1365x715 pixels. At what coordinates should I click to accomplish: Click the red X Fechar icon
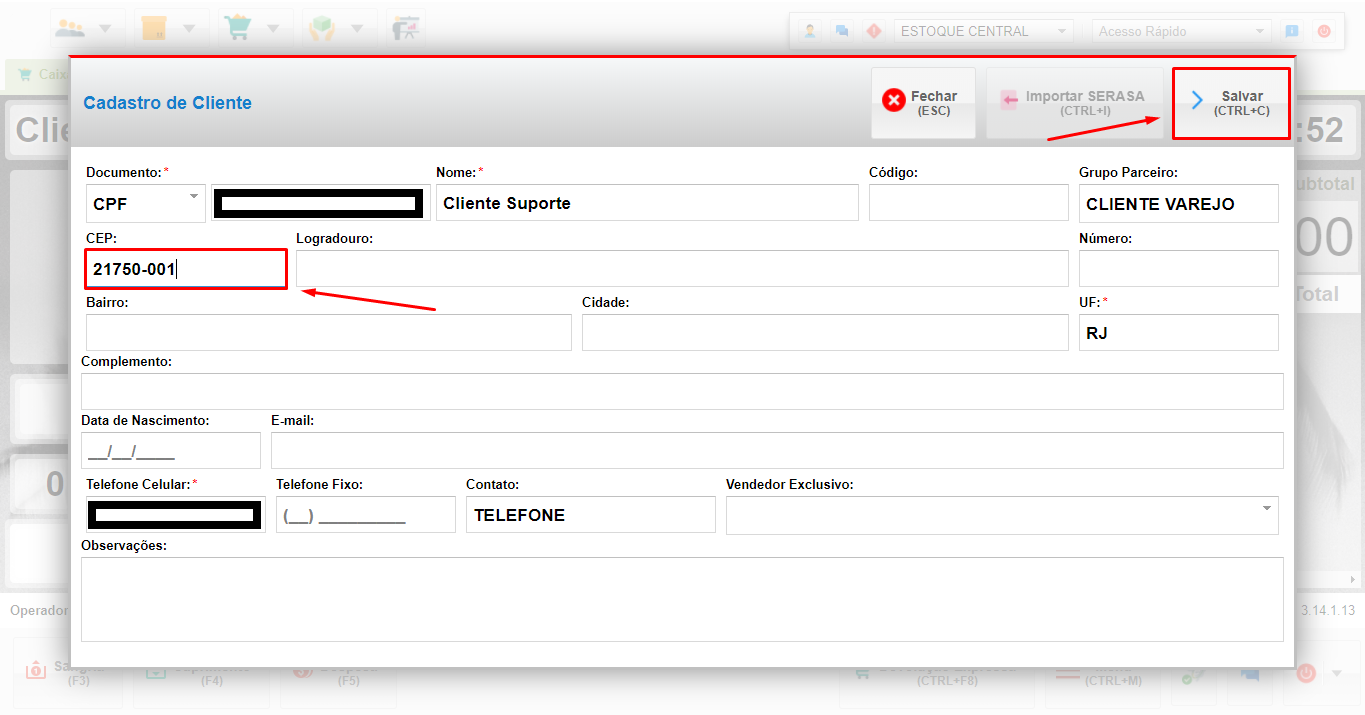(893, 101)
